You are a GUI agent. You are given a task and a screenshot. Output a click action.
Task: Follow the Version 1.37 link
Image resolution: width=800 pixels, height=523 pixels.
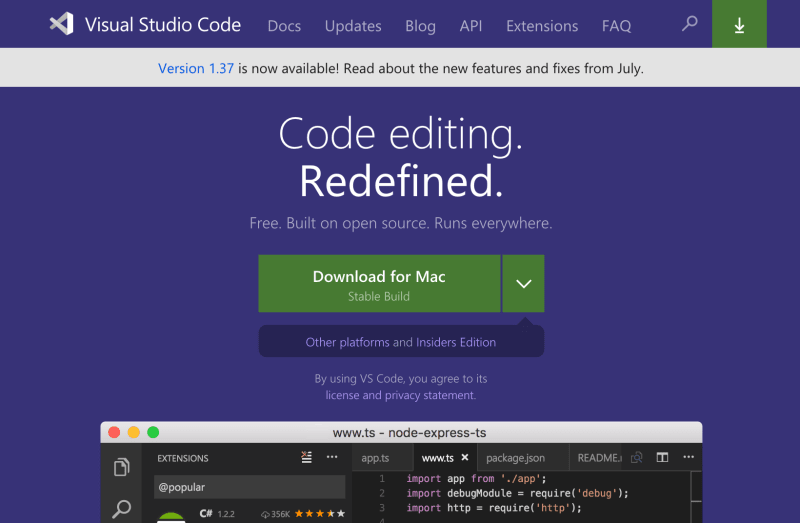coord(196,68)
